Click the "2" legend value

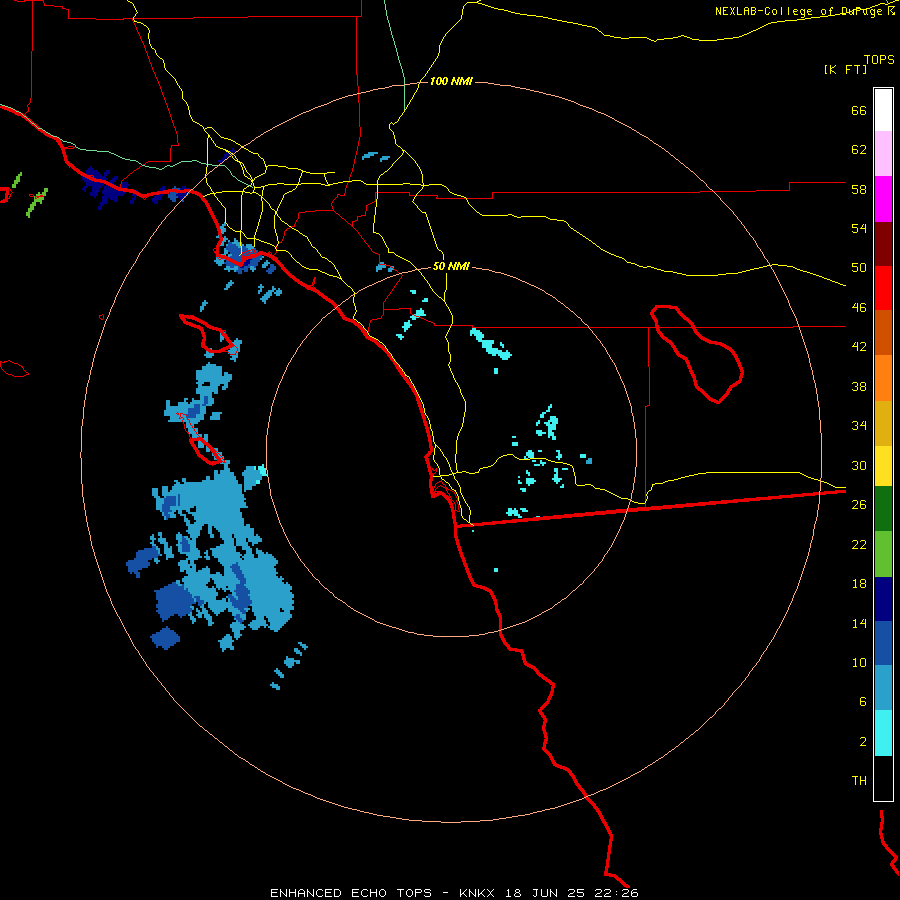pos(863,742)
